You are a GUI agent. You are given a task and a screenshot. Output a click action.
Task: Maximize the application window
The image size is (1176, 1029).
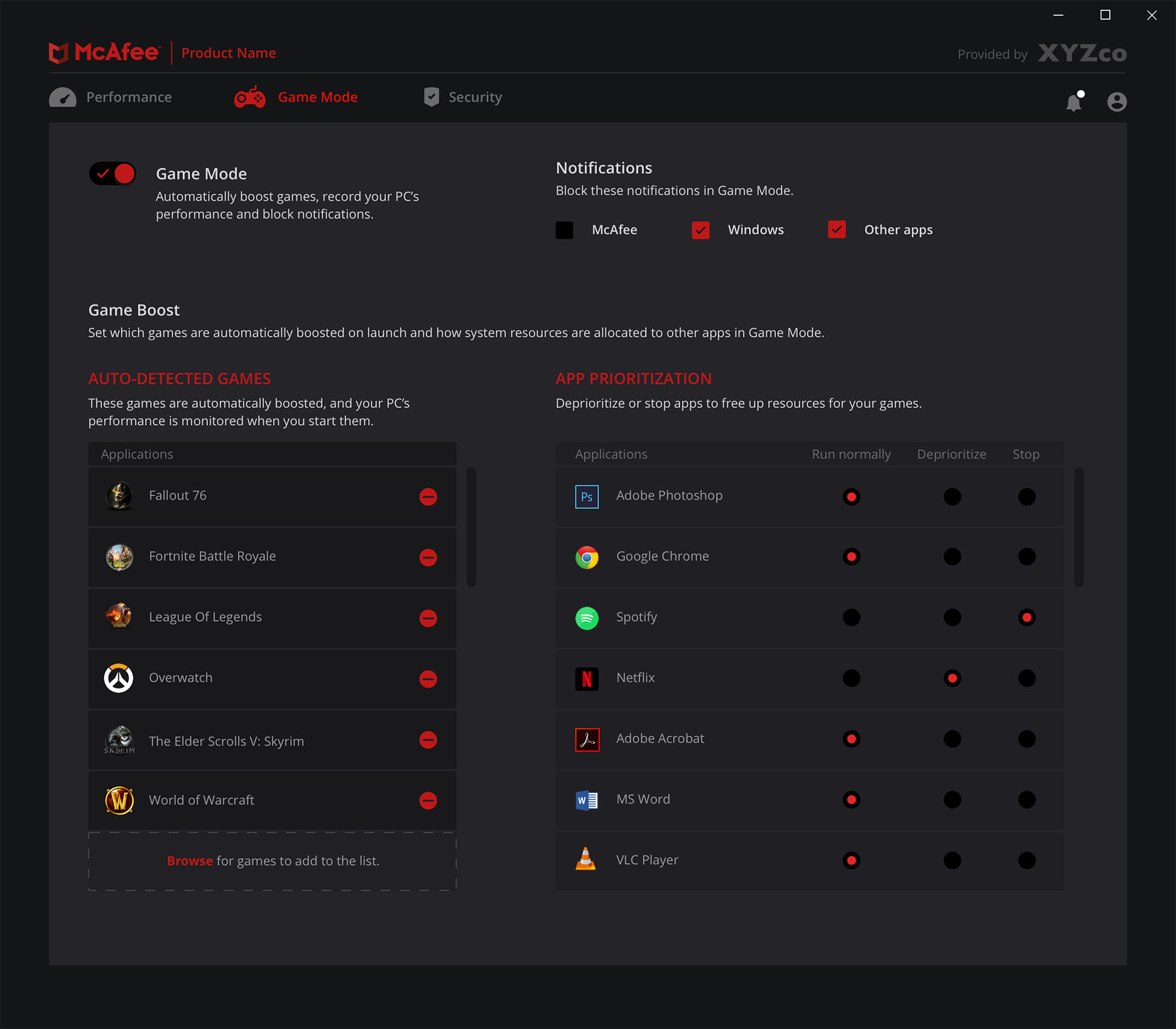point(1105,15)
